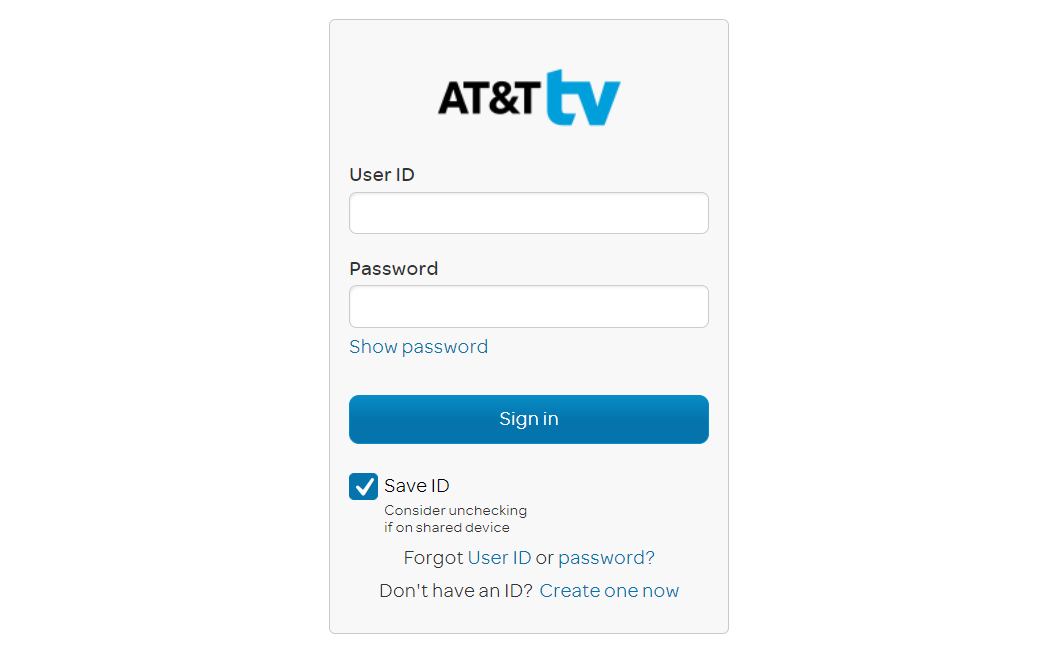Uncheck the Save ID checkbox
Image resolution: width=1053 pixels, height=653 pixels.
tap(363, 486)
